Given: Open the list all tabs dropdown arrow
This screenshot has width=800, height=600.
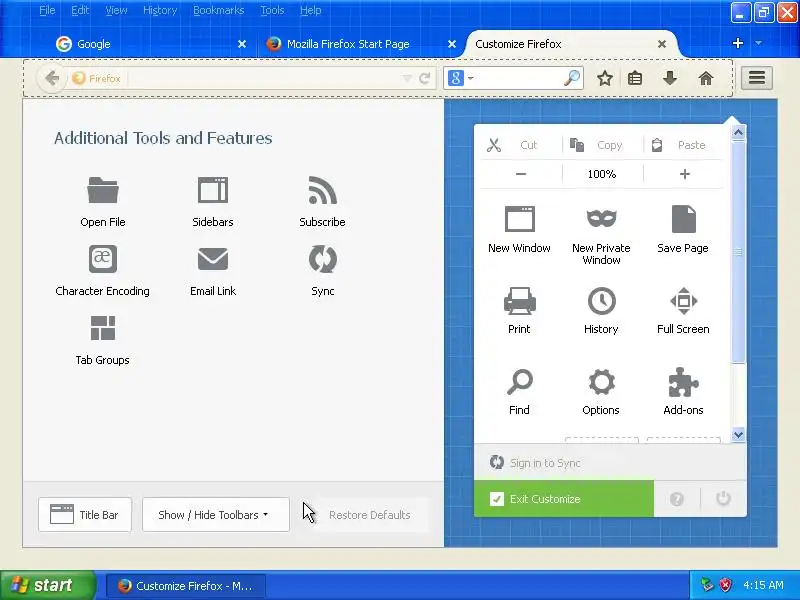Looking at the screenshot, I should 758,43.
